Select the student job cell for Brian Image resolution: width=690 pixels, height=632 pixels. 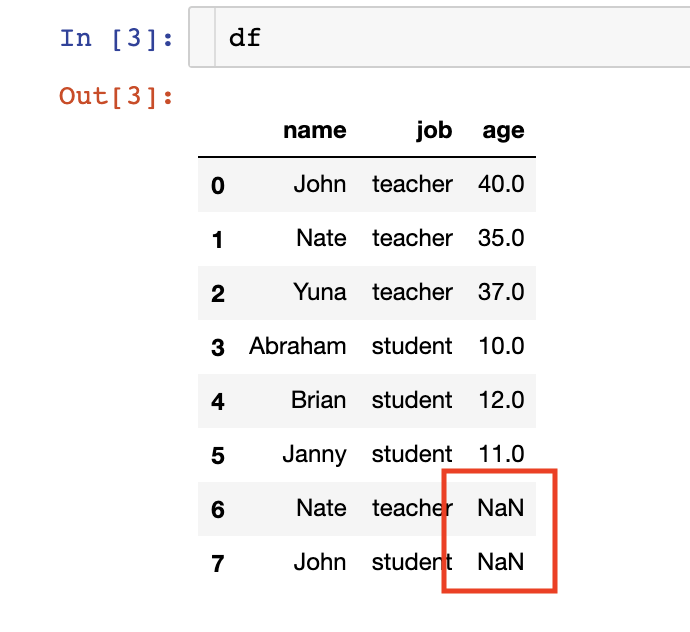point(412,400)
